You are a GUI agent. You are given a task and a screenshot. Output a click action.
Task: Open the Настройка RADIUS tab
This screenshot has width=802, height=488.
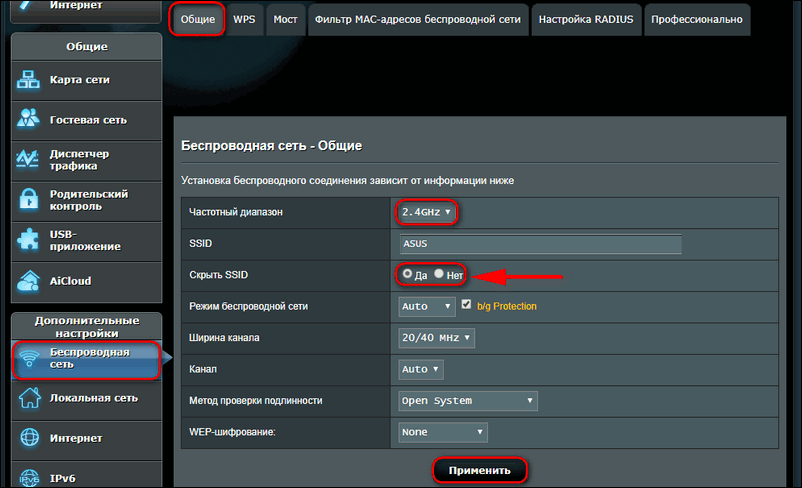(x=586, y=19)
